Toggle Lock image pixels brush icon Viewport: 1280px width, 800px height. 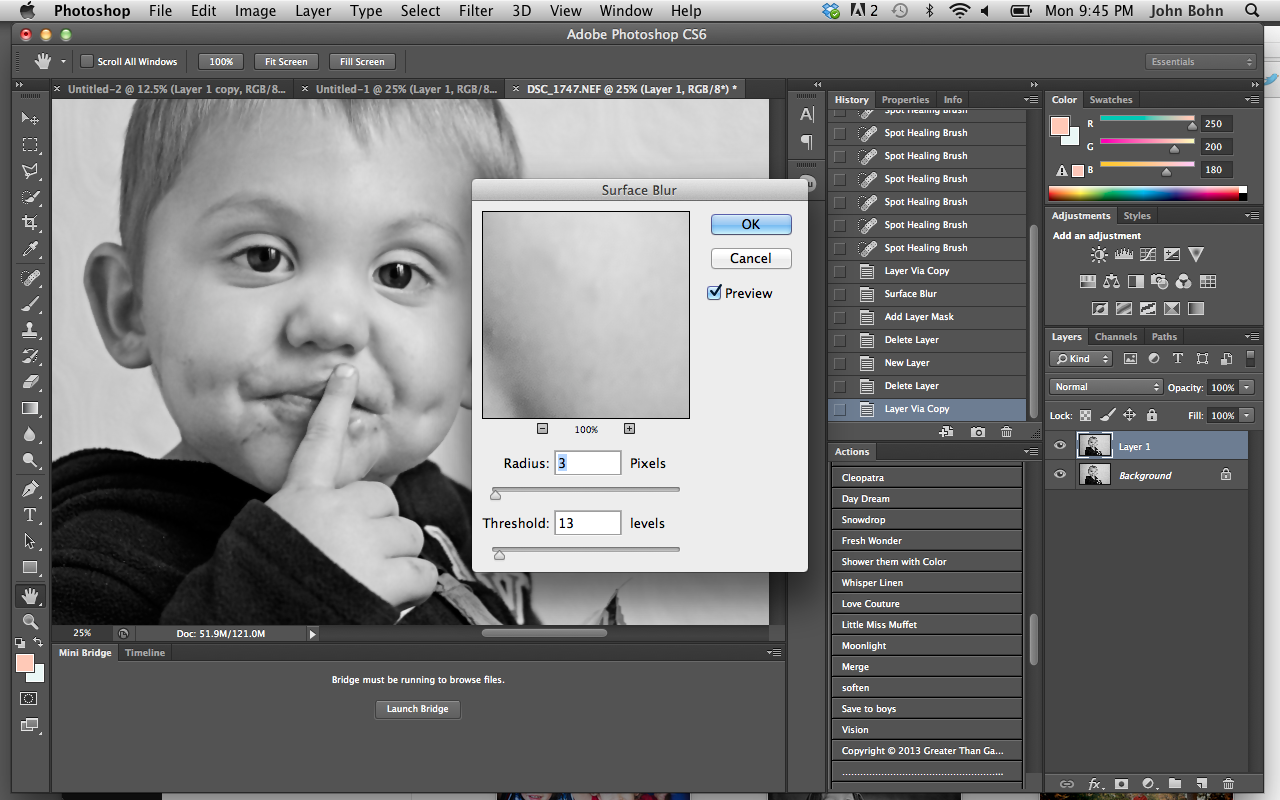[1108, 415]
